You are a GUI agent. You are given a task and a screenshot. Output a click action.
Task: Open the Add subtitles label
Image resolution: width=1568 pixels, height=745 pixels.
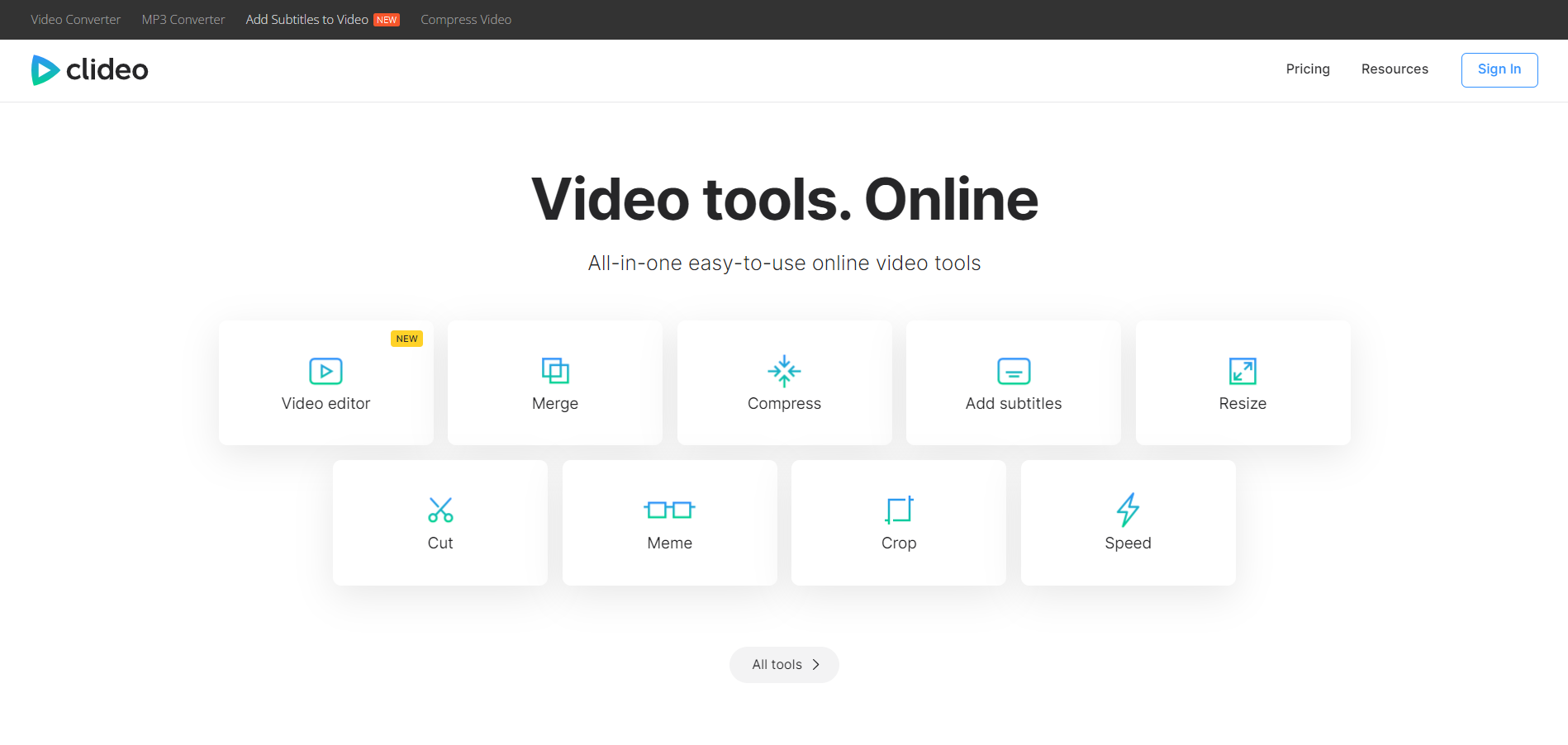(x=1014, y=404)
